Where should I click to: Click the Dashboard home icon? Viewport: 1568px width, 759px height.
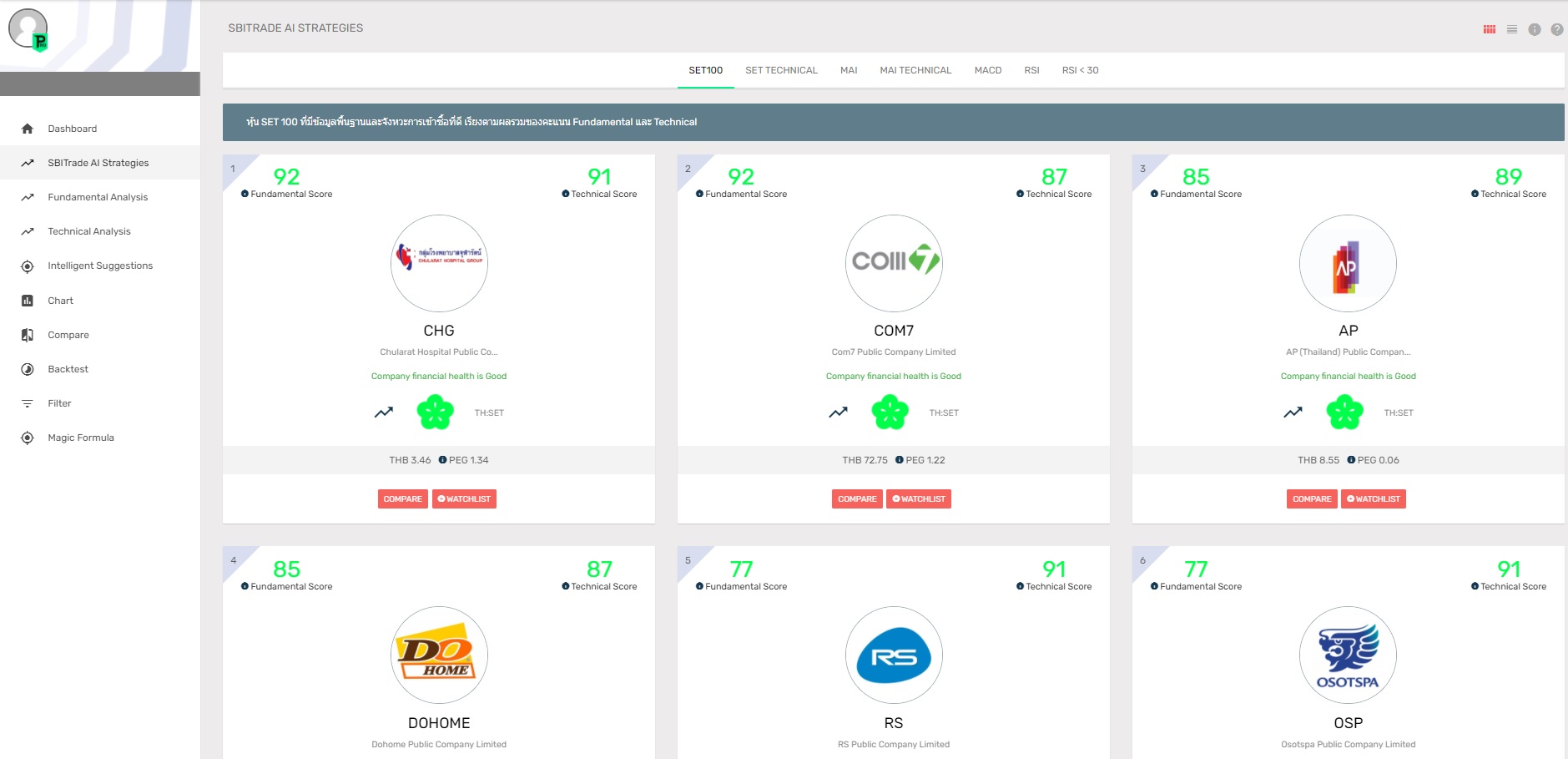coord(28,129)
